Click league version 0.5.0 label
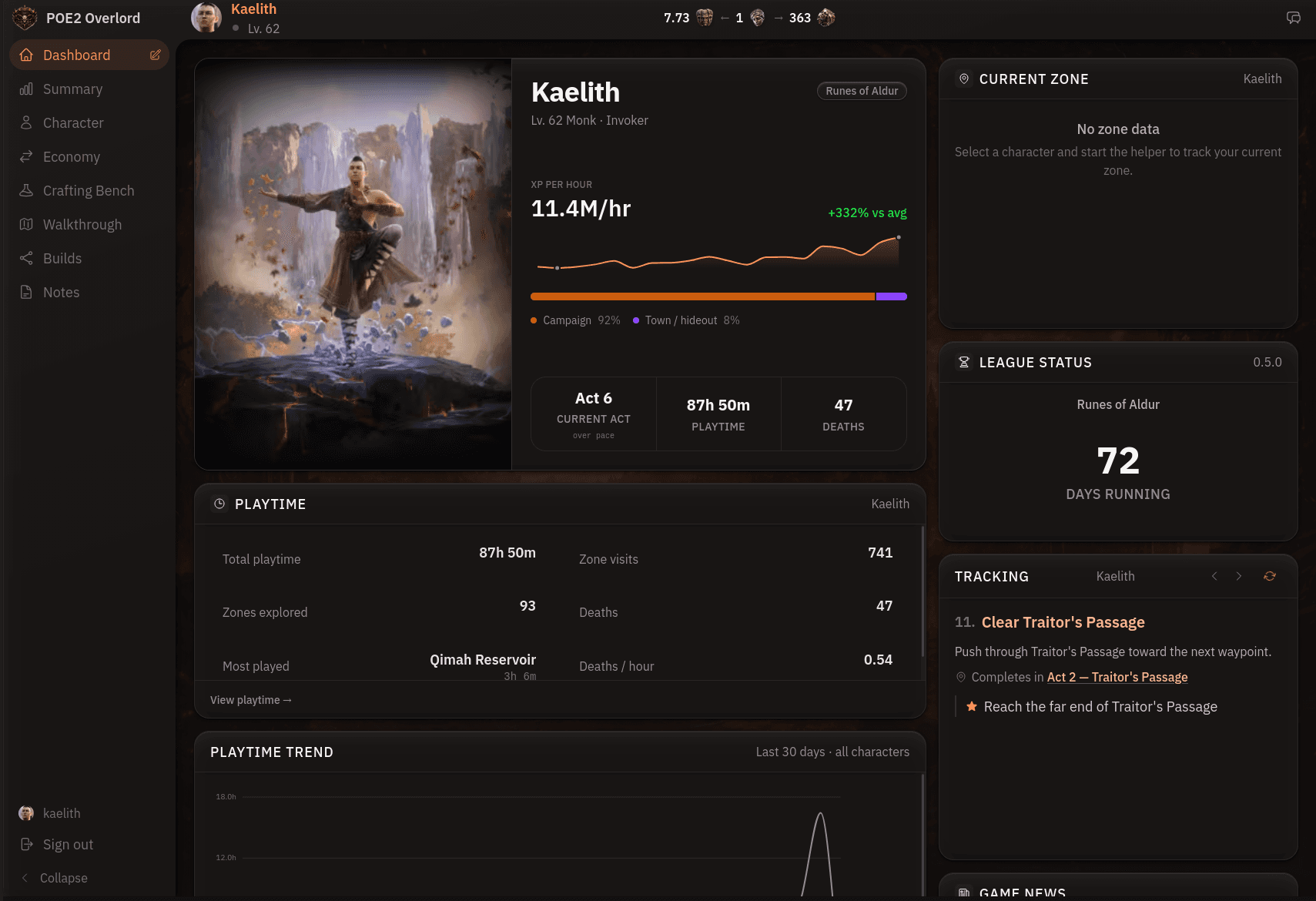 1267,362
